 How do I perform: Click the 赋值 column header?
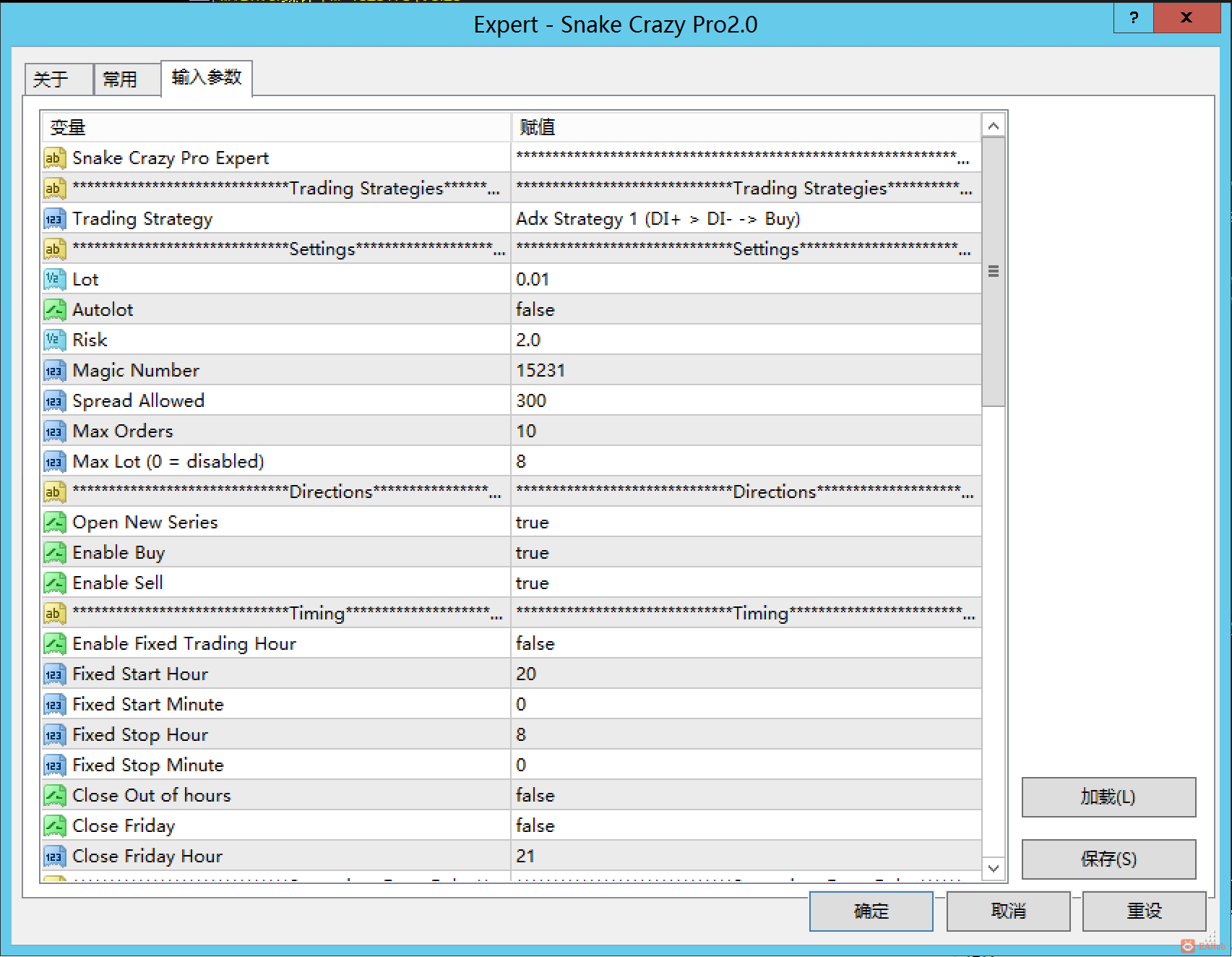click(x=746, y=127)
